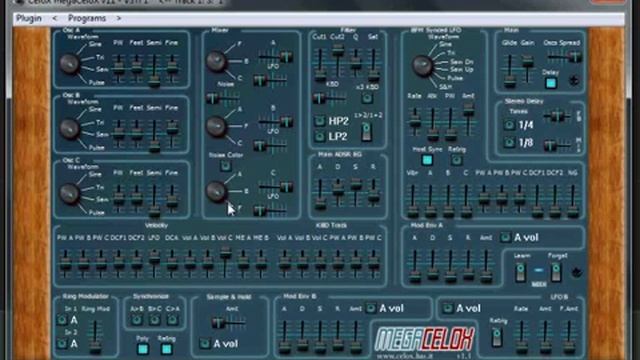This screenshot has width=640, height=360.
Task: Flip the MIDI Forget switch
Action: pyautogui.click(x=556, y=273)
